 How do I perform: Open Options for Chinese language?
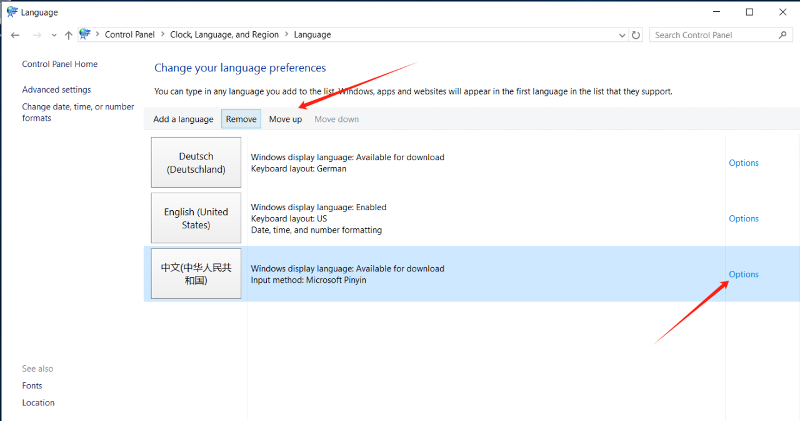(x=743, y=274)
